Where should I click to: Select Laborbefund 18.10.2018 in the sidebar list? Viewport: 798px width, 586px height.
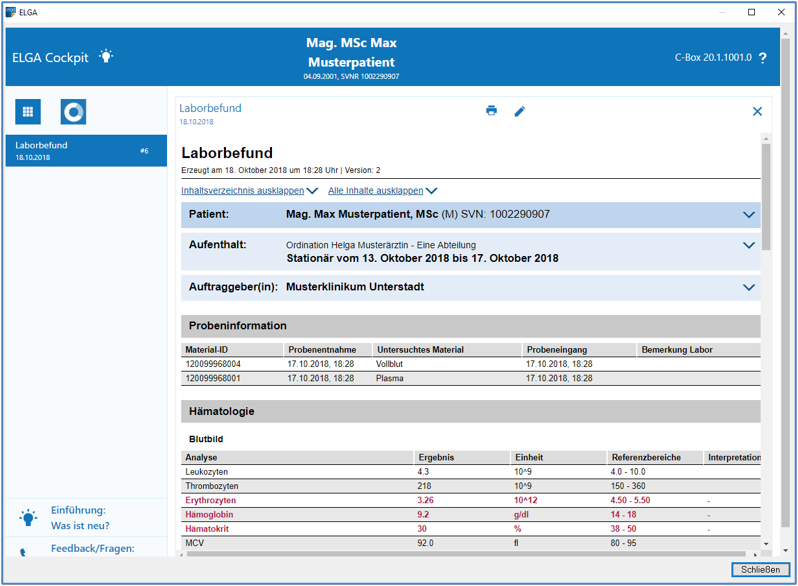coord(86,151)
